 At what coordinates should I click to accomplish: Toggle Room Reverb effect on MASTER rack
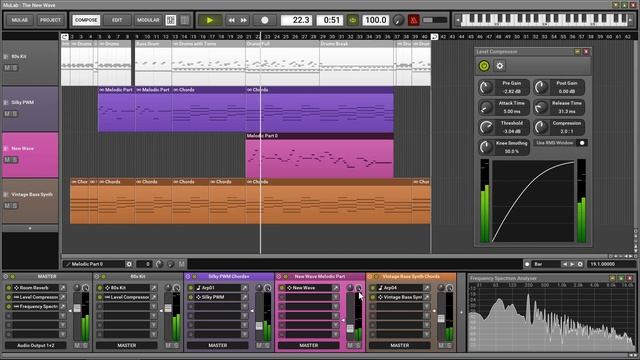point(8,288)
